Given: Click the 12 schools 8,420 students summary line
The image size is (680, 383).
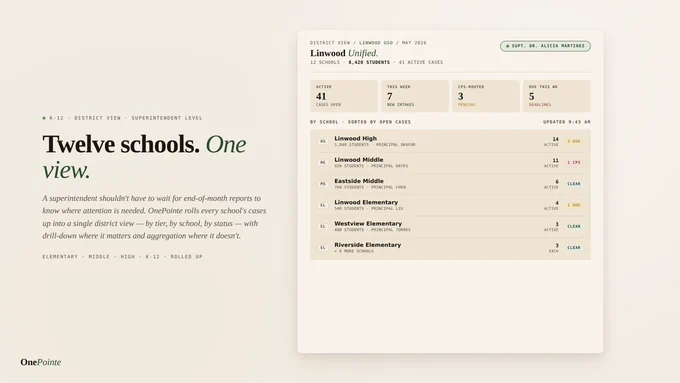Looking at the screenshot, I should point(376,62).
